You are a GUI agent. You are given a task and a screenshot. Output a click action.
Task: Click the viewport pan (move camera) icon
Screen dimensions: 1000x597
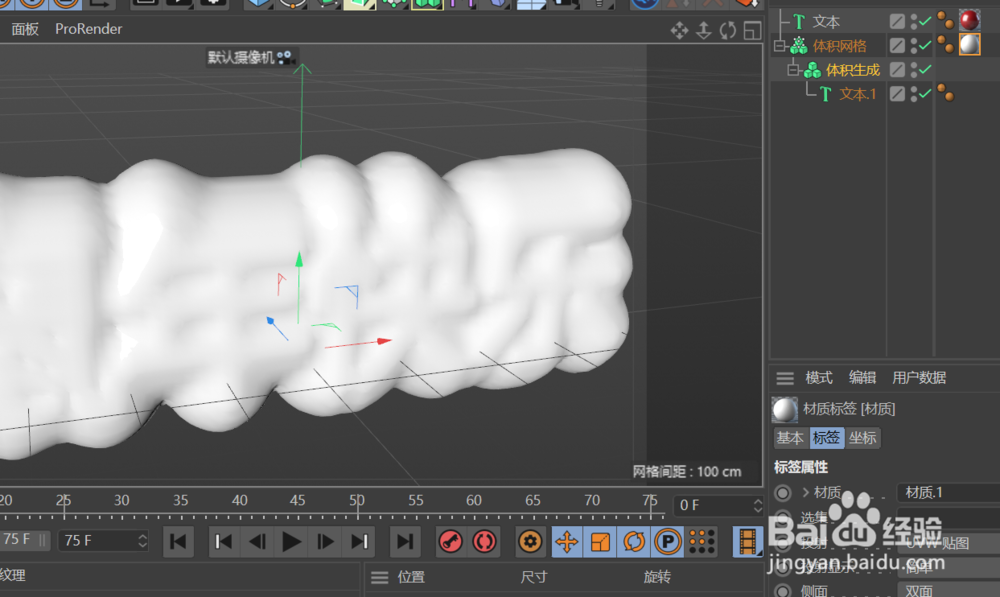pyautogui.click(x=679, y=30)
